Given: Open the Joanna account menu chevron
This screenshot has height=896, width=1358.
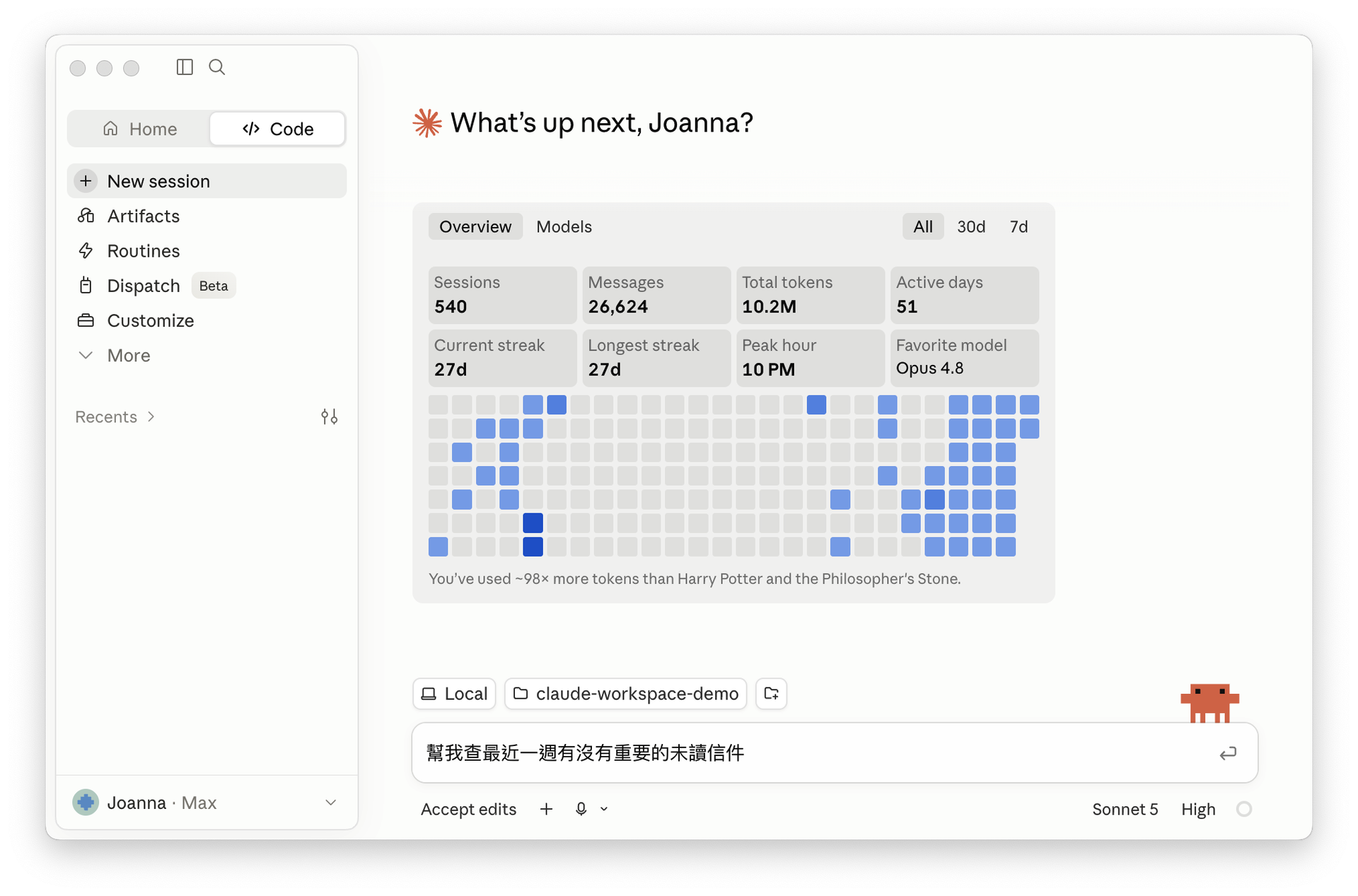Looking at the screenshot, I should tap(330, 803).
